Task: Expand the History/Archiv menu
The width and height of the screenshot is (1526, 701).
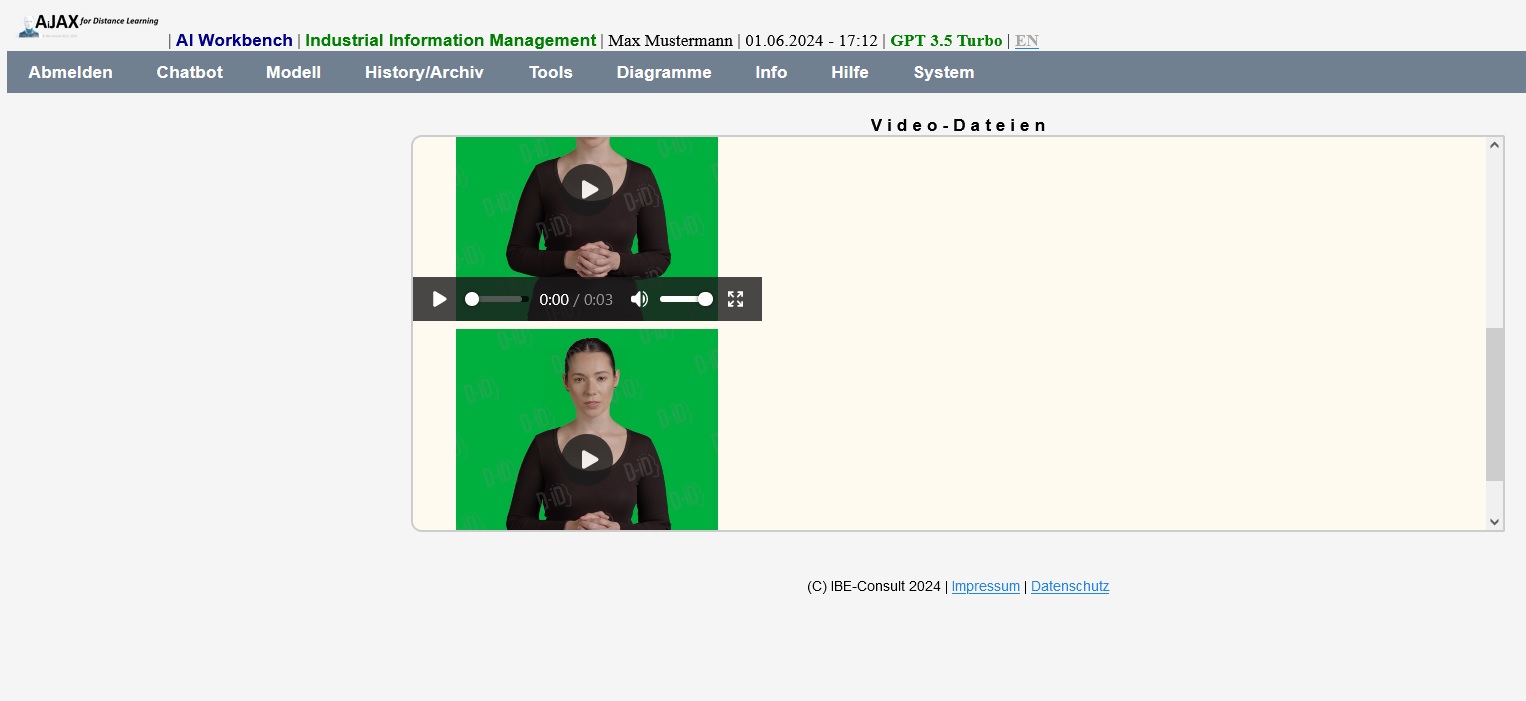Action: point(424,72)
